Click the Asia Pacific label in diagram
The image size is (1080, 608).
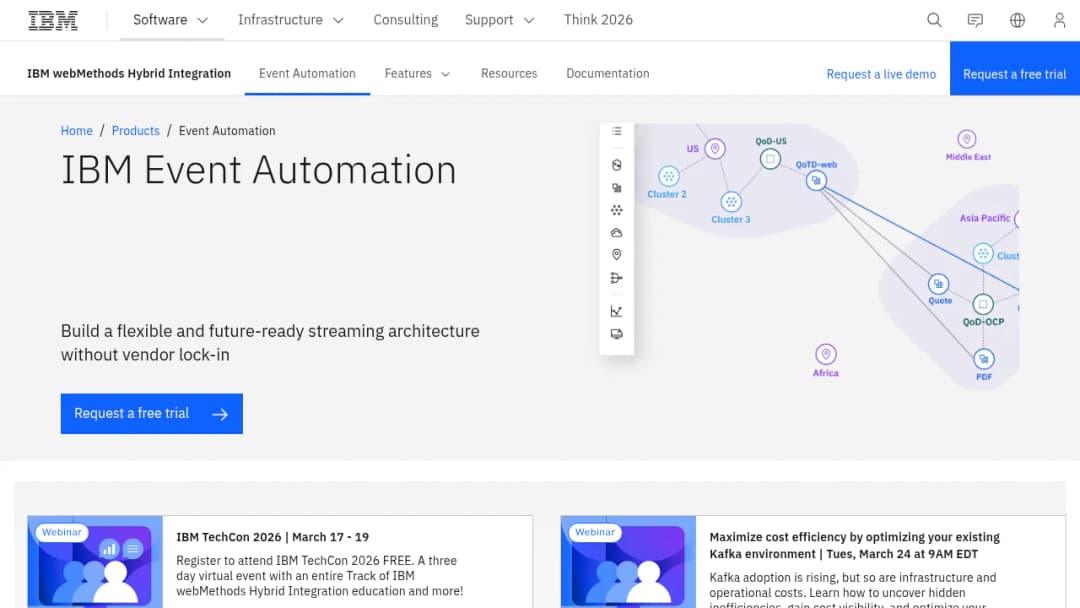(985, 218)
